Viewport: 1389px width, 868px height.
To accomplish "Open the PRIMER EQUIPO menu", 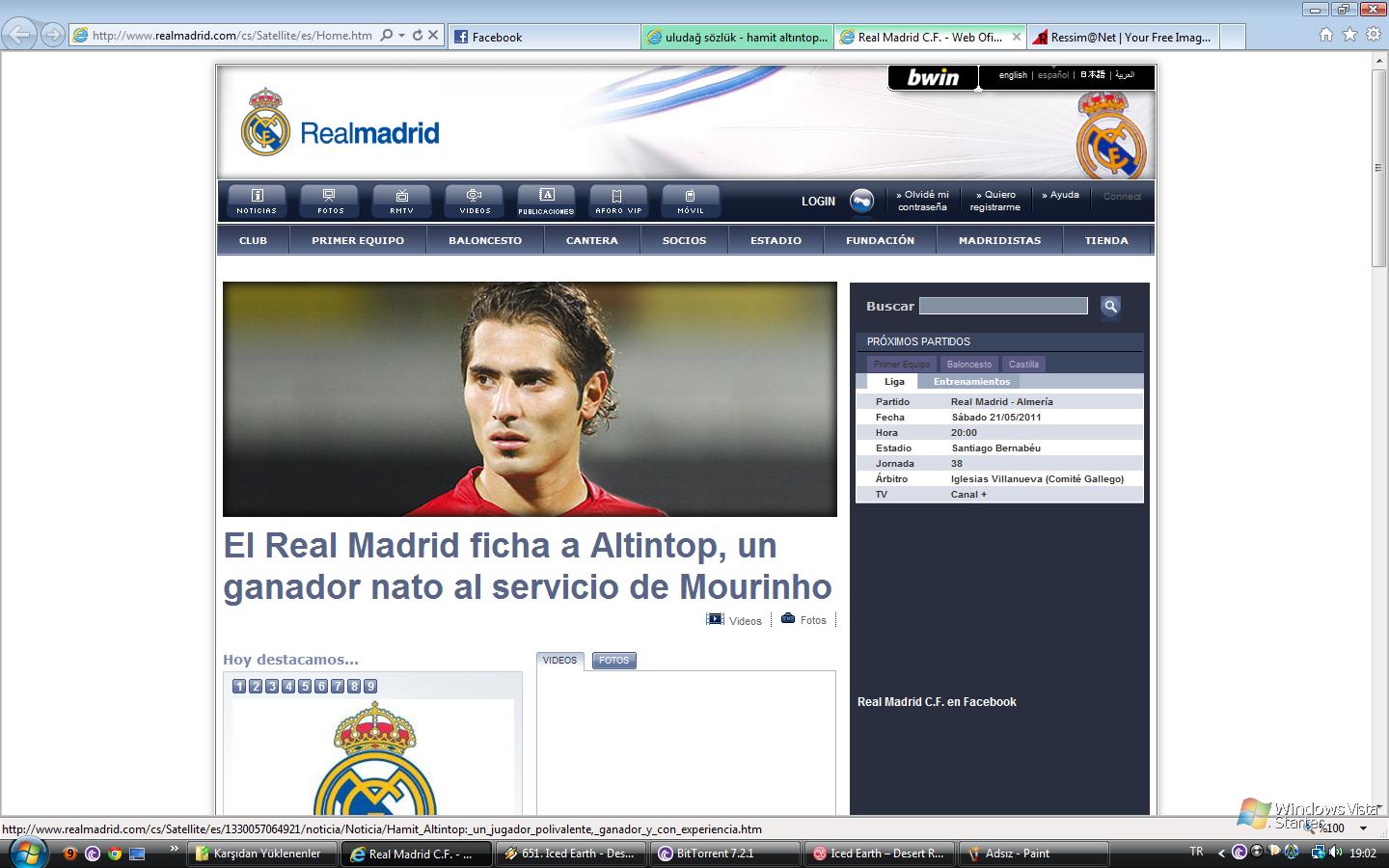I will point(358,240).
